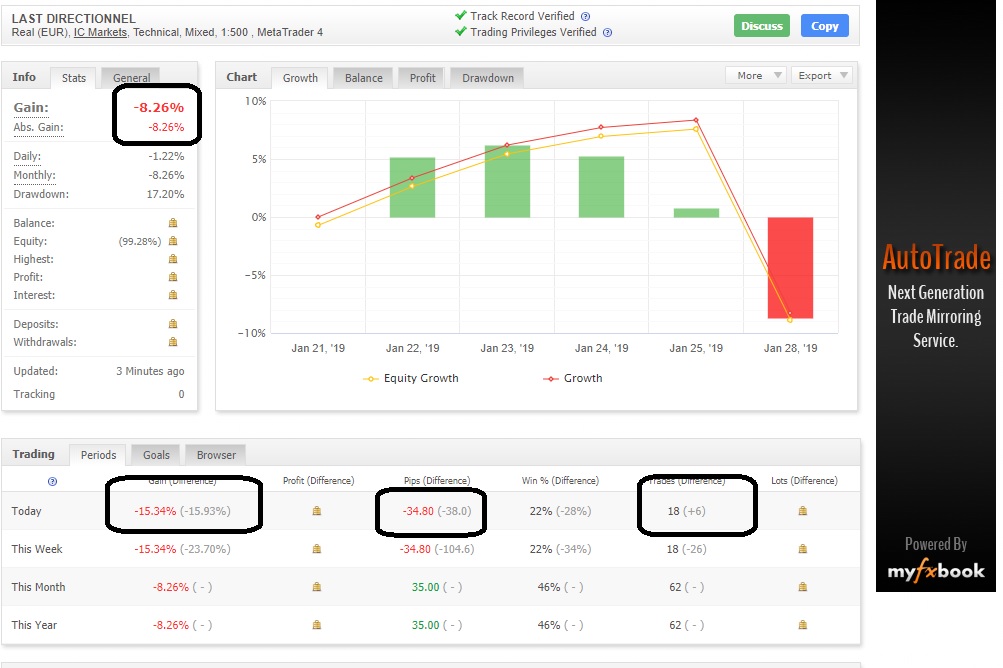Screen dimensions: 1003x668
Task: Click the Profit lock icon in This Year row
Action: click(317, 624)
